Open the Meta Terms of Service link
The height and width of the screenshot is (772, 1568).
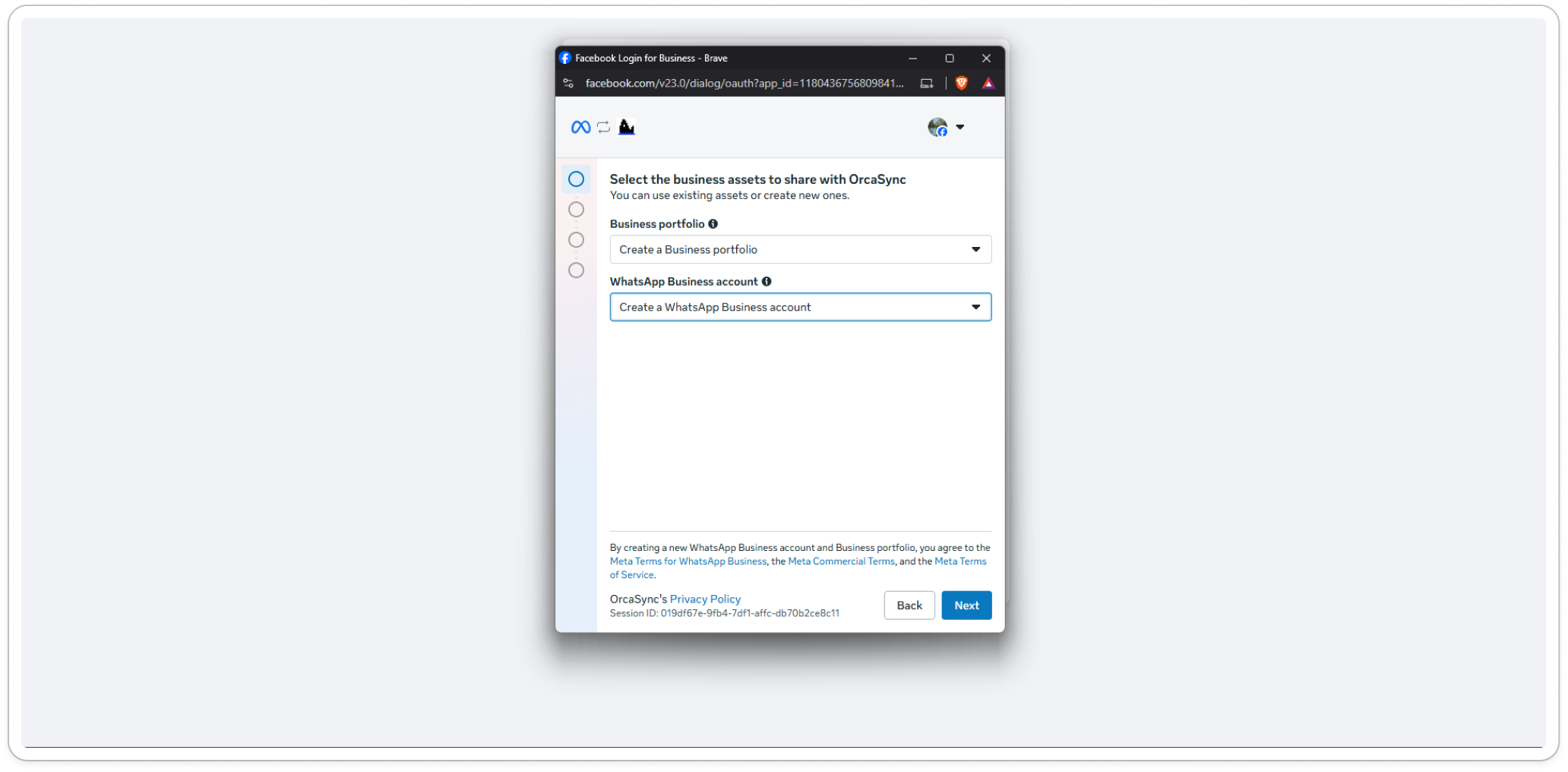point(960,562)
